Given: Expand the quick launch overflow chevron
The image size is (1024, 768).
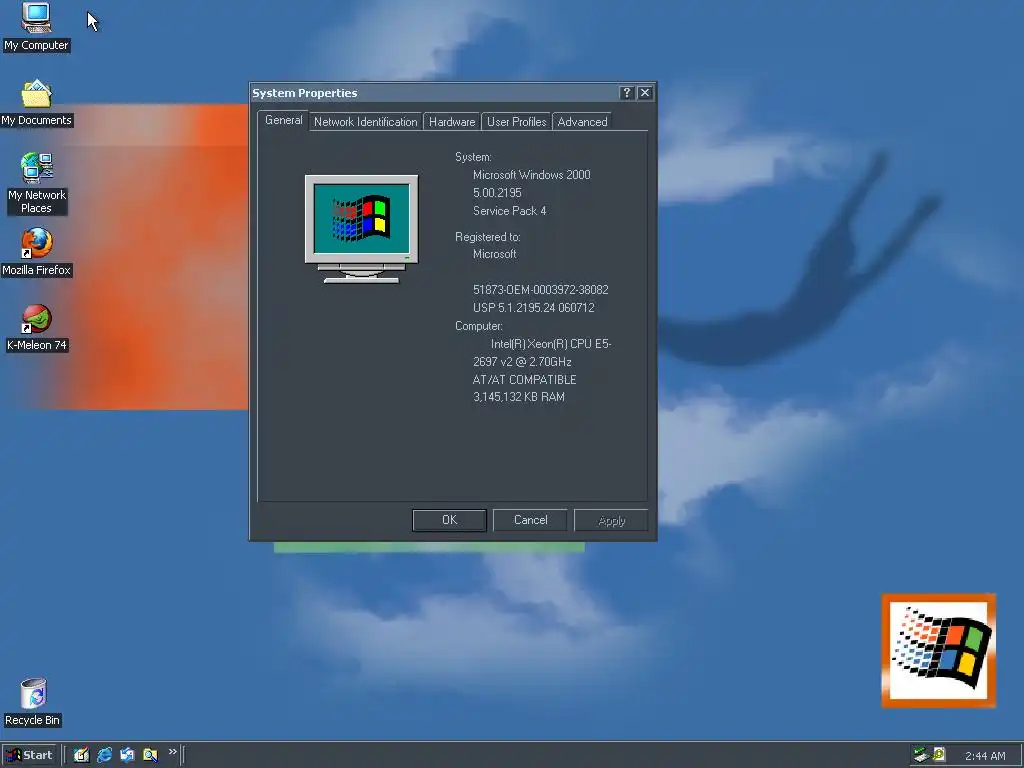Looking at the screenshot, I should 172,752.
